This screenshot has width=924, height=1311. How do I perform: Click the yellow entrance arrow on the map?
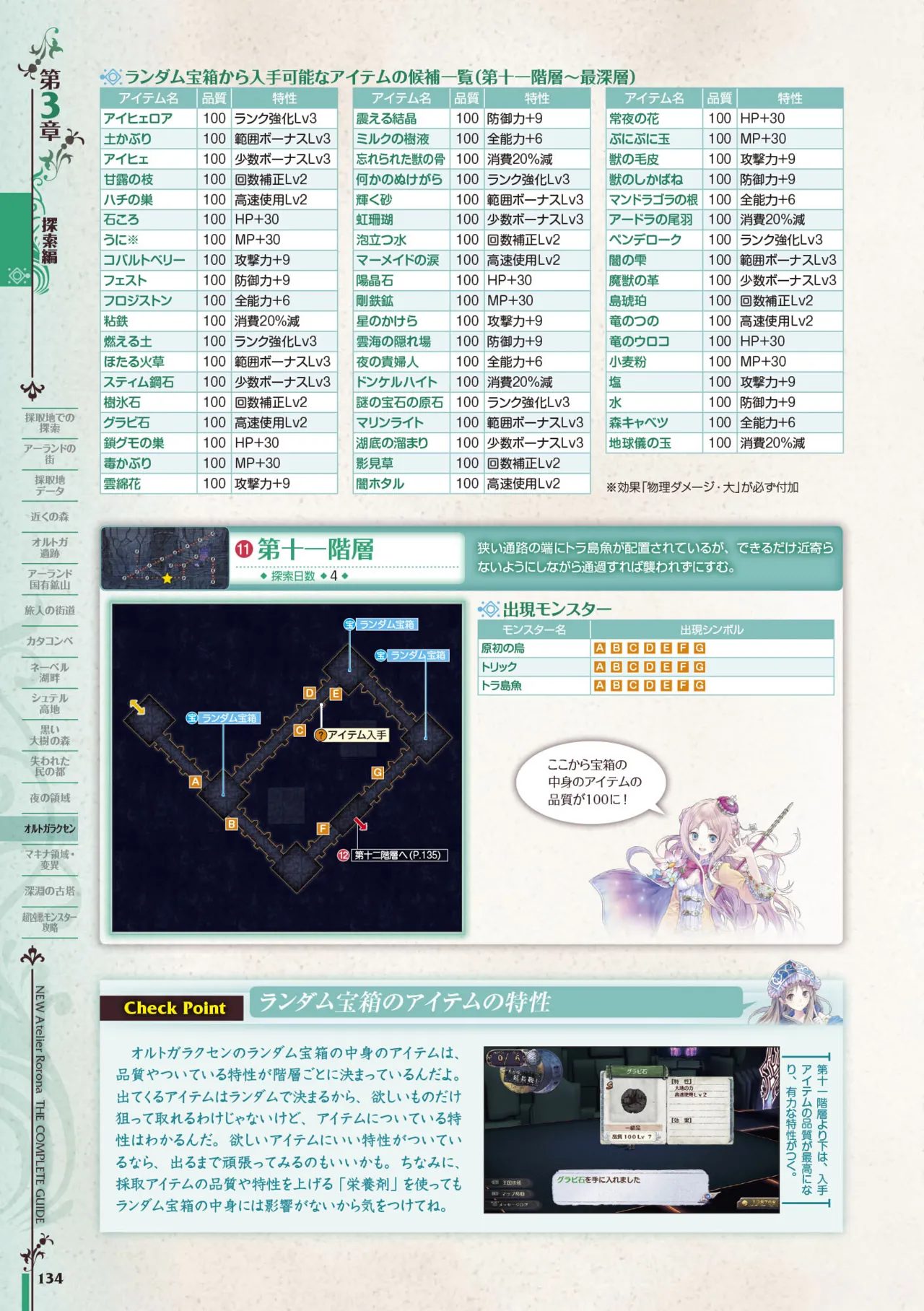tap(136, 707)
